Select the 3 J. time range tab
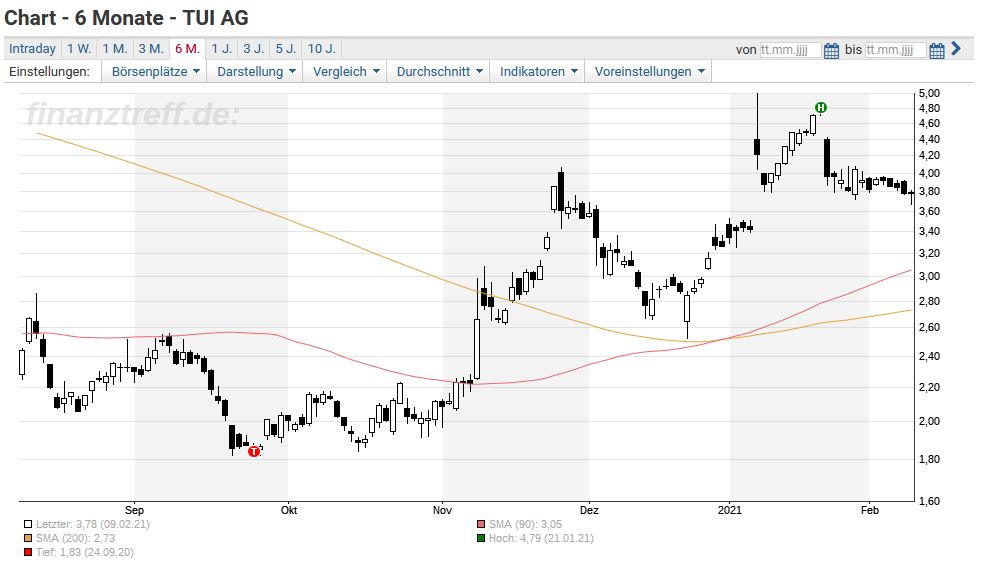The width and height of the screenshot is (984, 567). click(x=254, y=49)
